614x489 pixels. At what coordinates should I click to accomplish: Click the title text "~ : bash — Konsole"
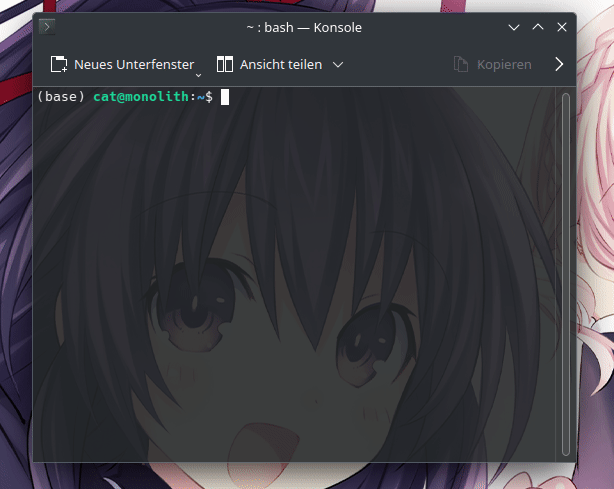(303, 27)
